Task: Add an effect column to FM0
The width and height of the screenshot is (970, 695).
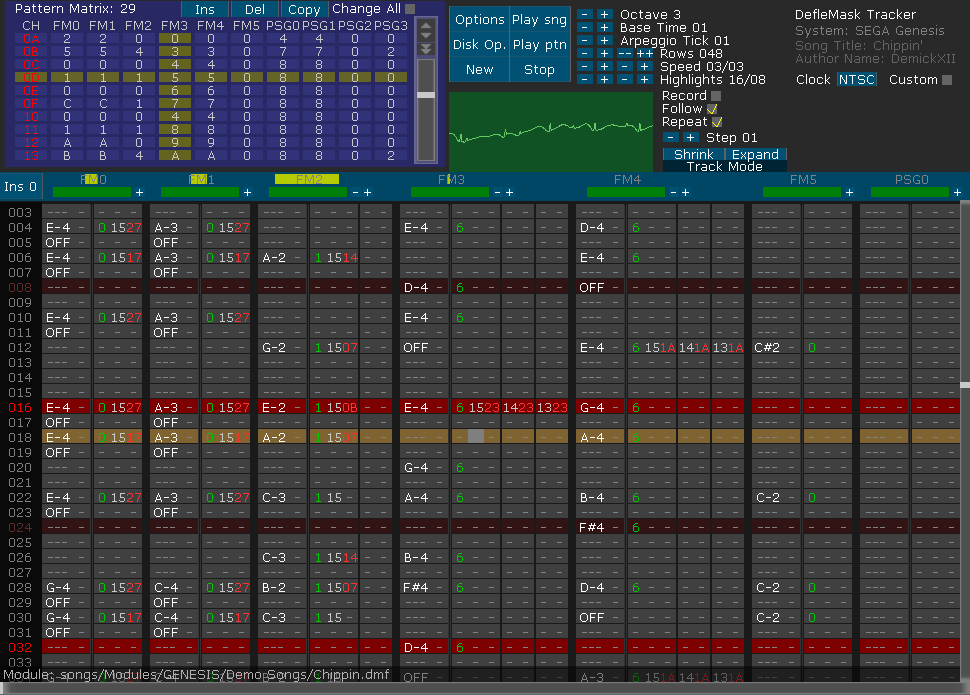Action: pos(140,192)
